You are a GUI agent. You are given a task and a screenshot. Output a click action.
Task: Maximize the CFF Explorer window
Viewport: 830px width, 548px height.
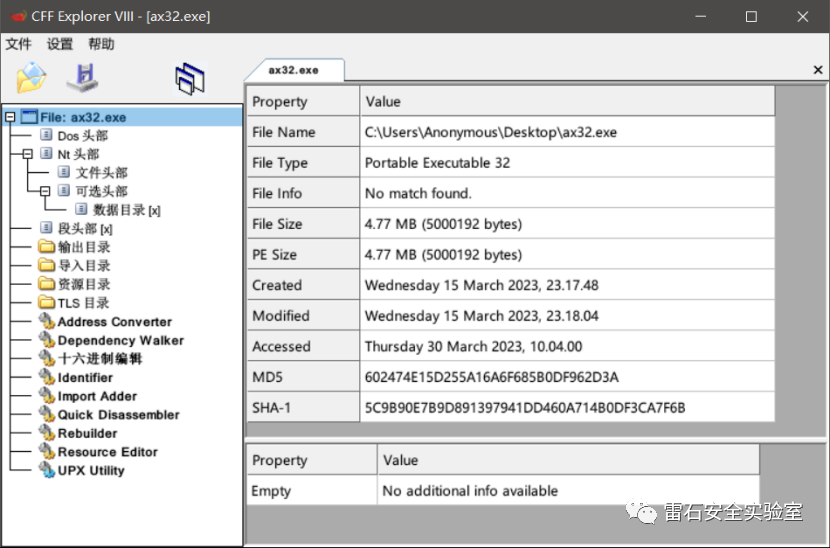[751, 16]
